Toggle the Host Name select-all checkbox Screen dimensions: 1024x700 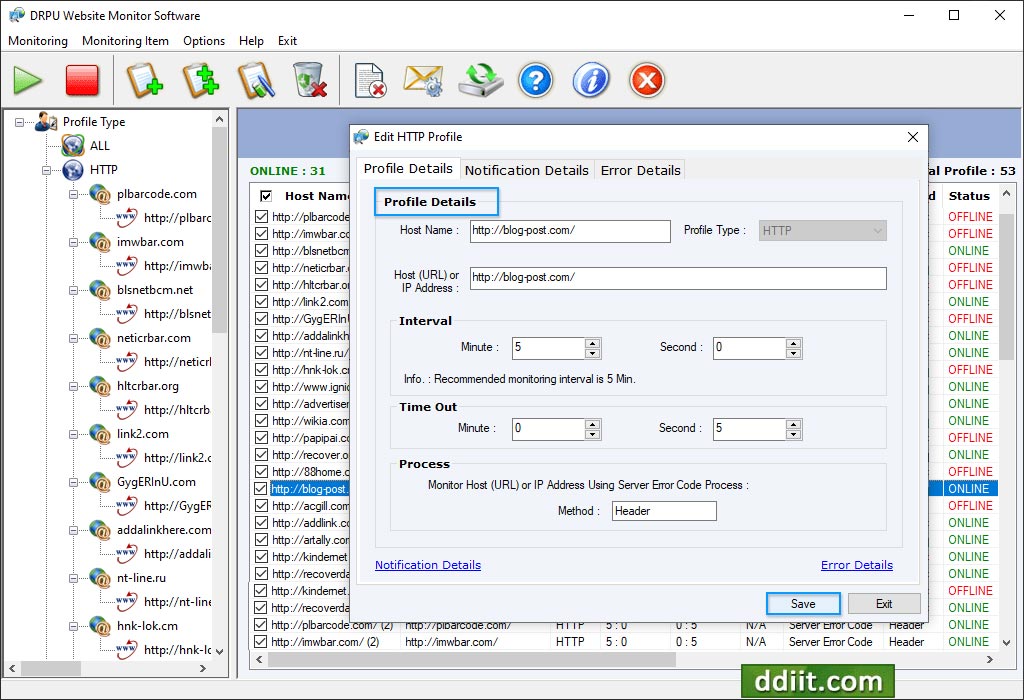[x=265, y=196]
